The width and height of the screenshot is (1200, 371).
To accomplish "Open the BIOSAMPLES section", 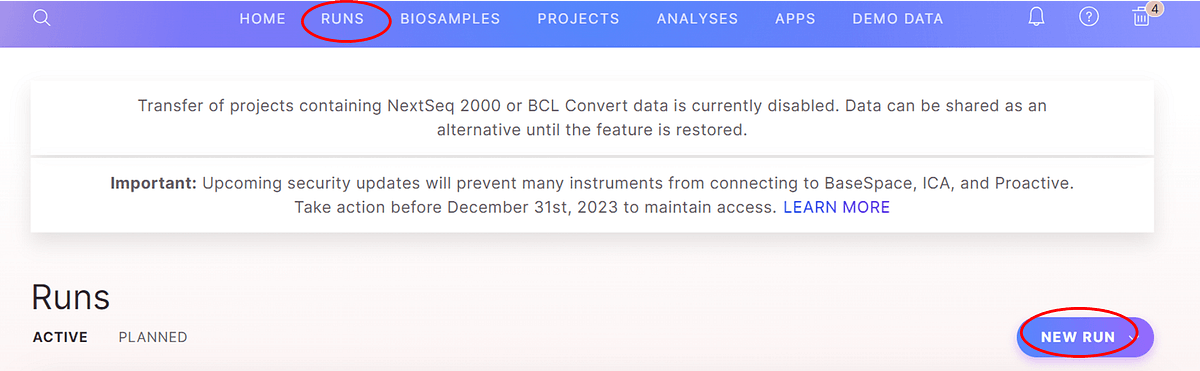I will coord(450,19).
